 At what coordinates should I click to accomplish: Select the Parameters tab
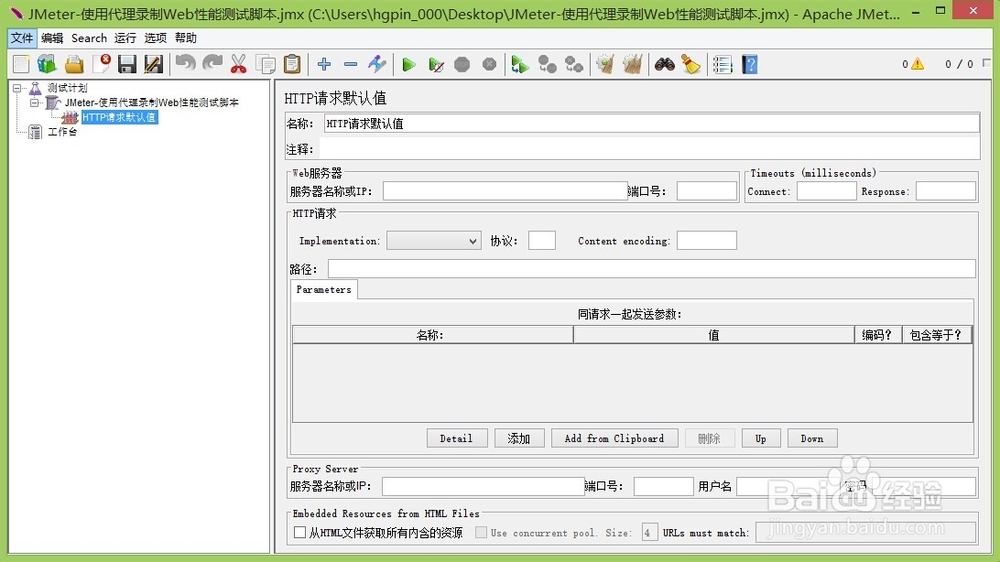click(x=323, y=290)
